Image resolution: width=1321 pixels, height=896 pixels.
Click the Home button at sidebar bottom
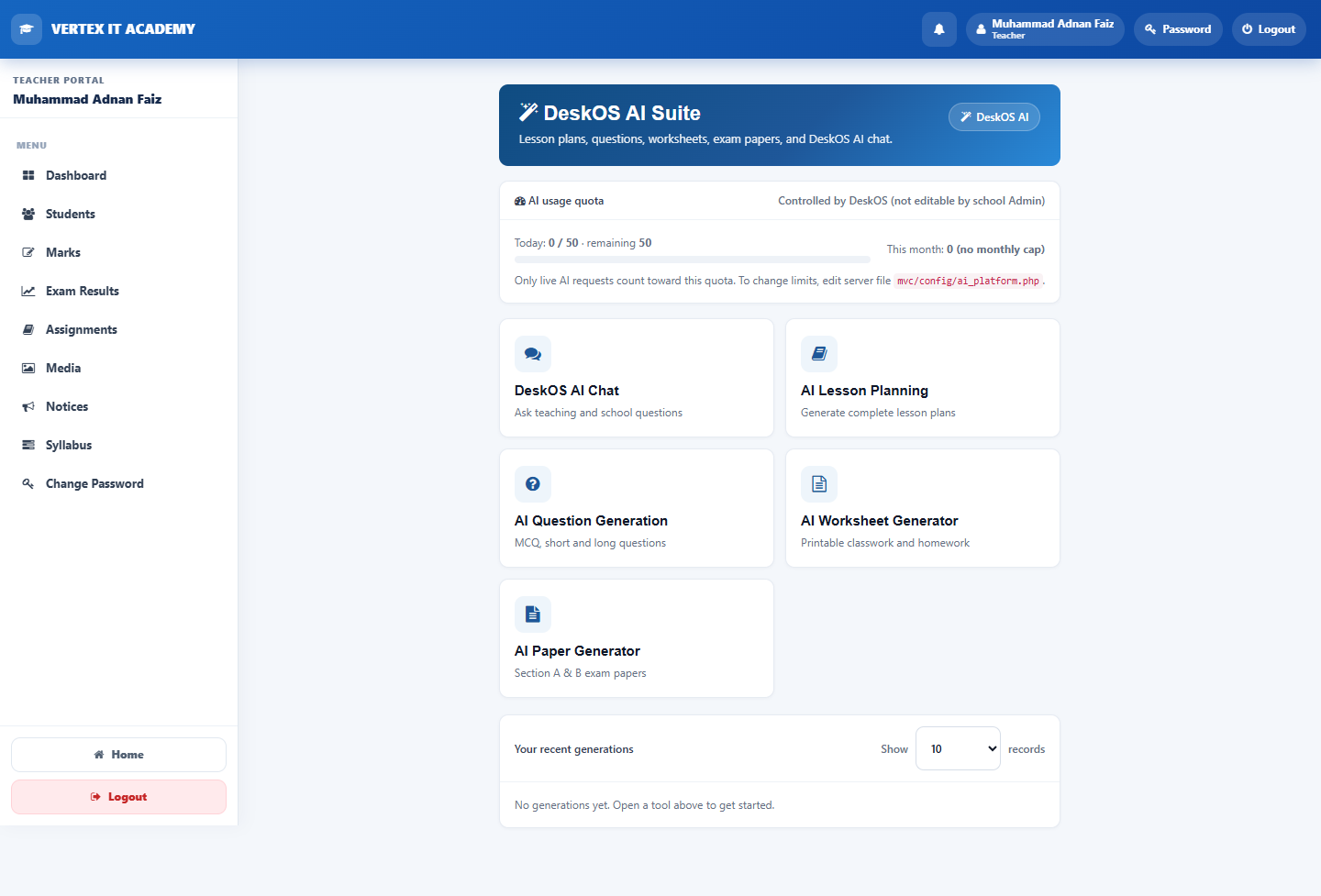[118, 755]
